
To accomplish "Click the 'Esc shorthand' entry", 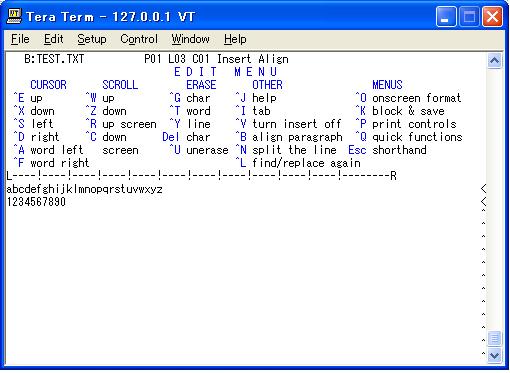I will [387, 150].
